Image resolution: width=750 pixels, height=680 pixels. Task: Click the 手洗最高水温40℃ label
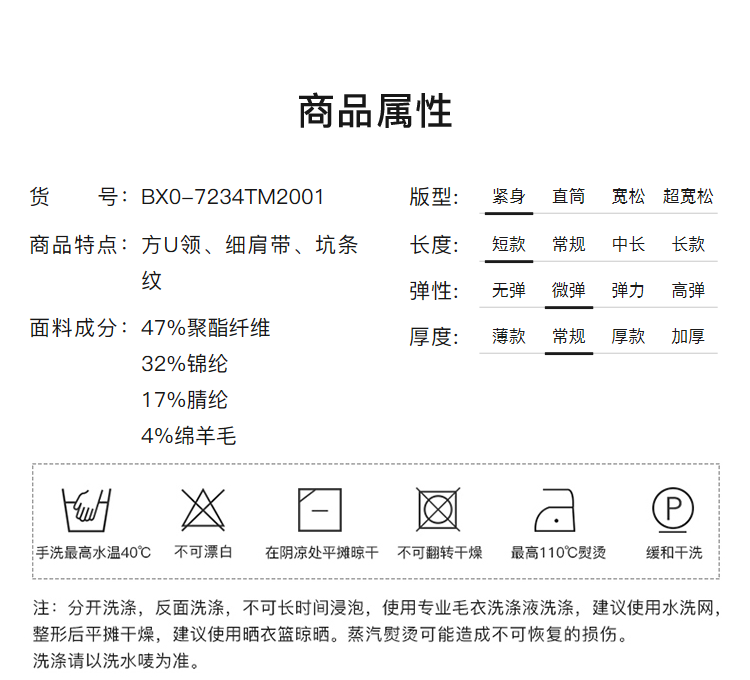tap(93, 553)
